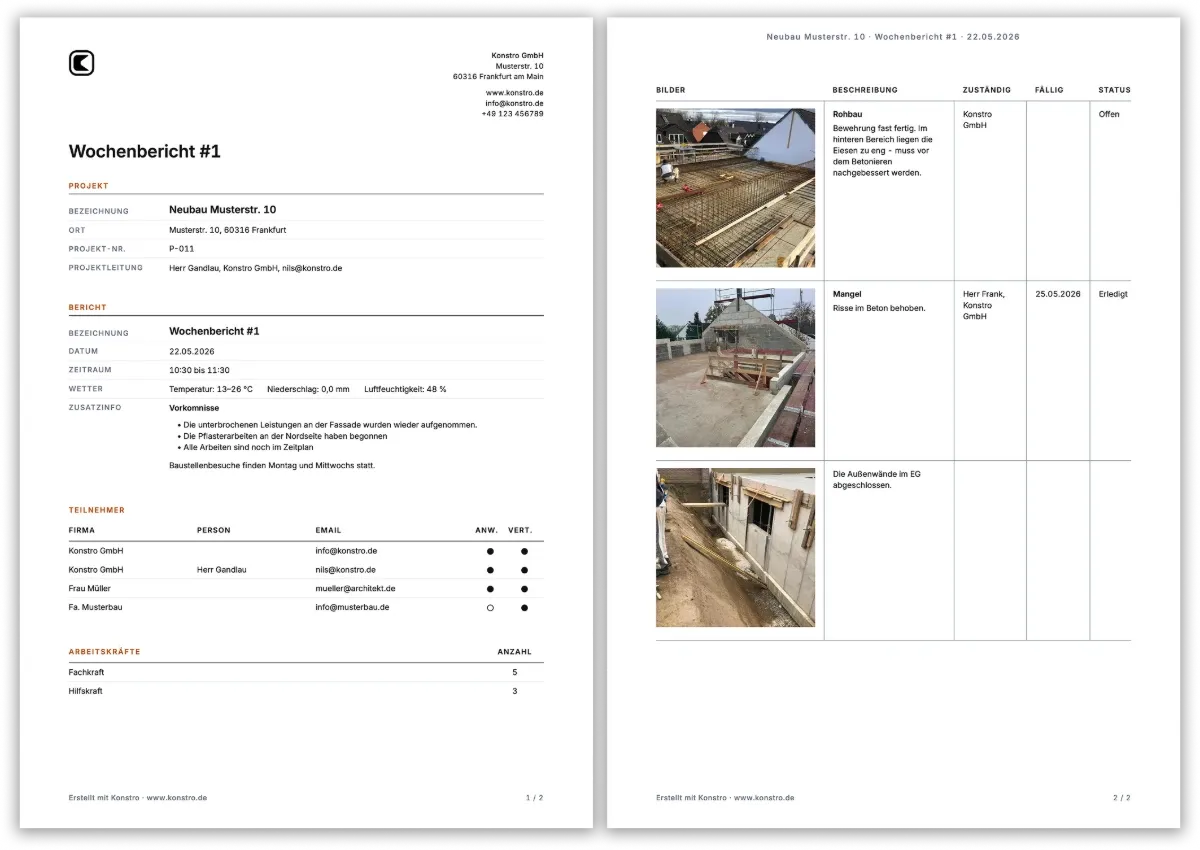Open the ground floor exterior walls photo
Viewport: 1200px width, 850px height.
(x=735, y=548)
